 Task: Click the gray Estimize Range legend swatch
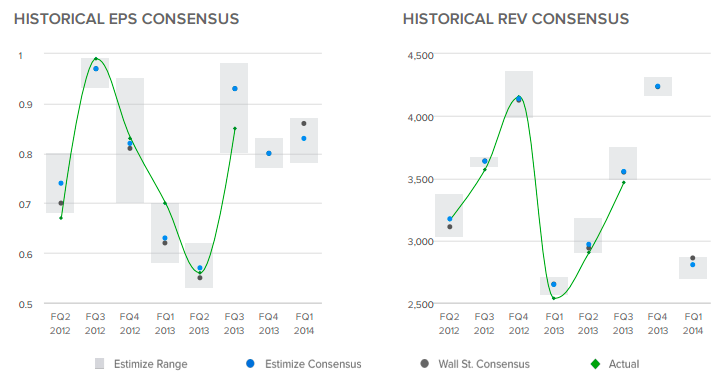(x=99, y=364)
